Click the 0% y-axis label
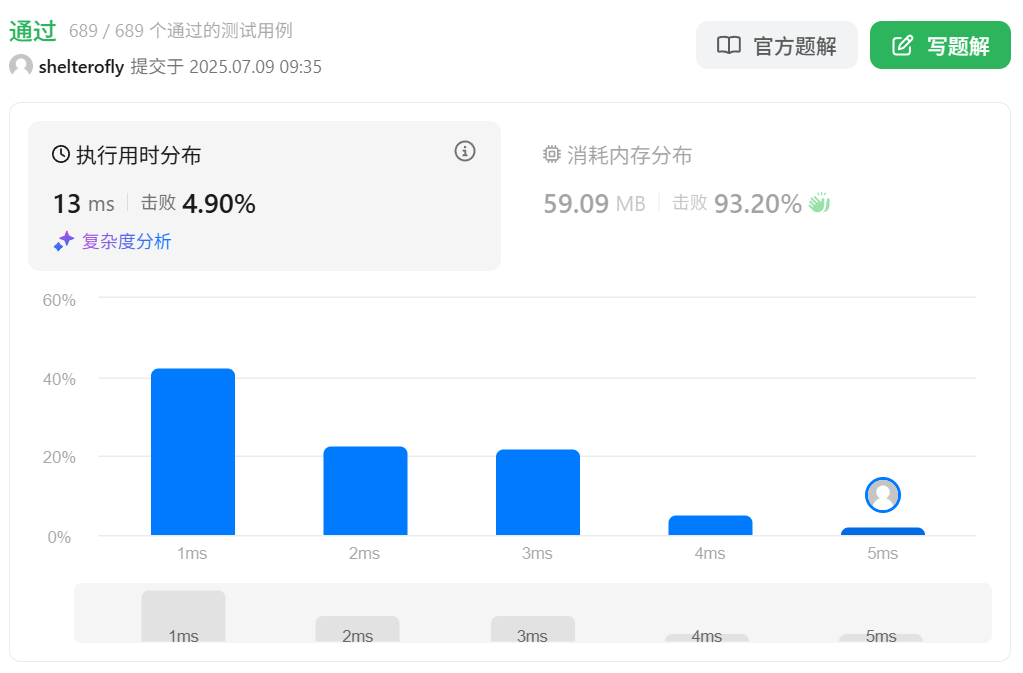 [x=59, y=537]
